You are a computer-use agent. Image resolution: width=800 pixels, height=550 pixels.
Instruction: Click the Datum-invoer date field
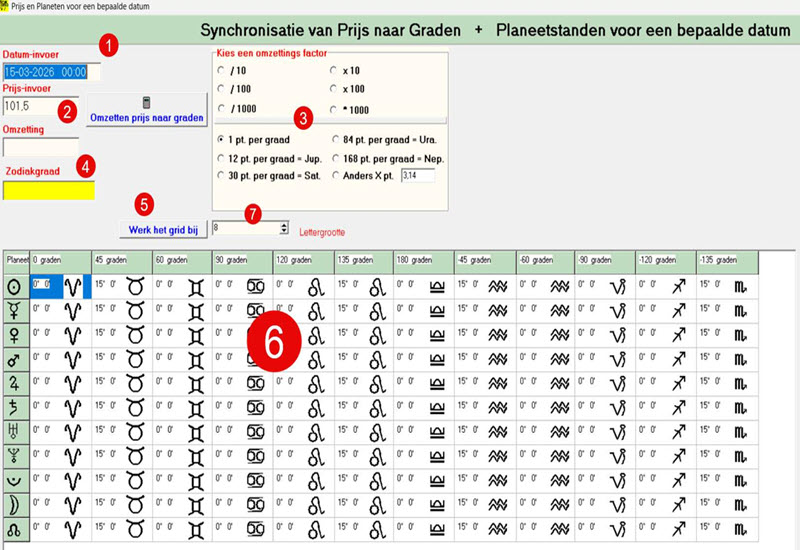[51, 72]
